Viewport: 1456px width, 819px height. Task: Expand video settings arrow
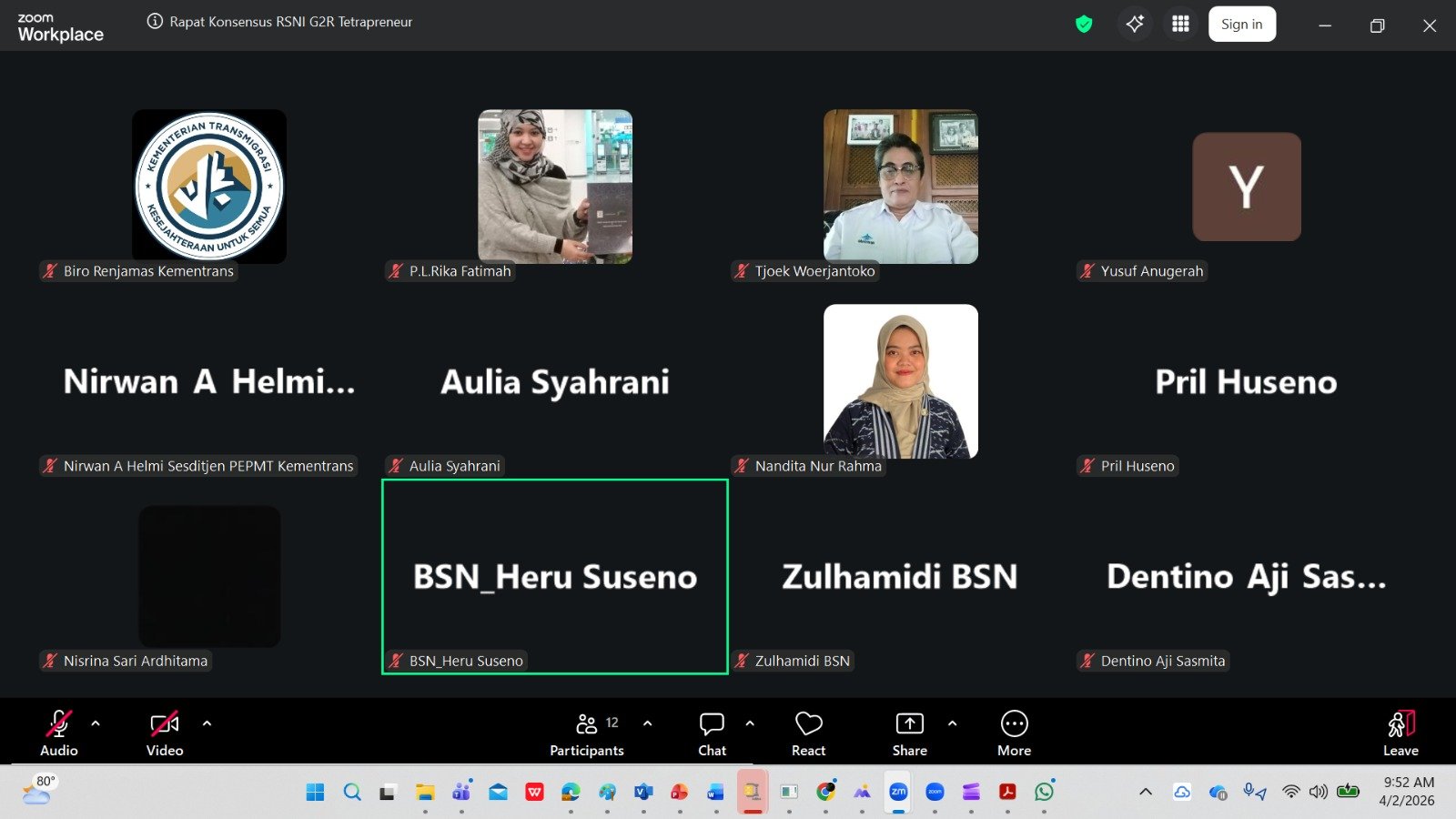(x=207, y=723)
